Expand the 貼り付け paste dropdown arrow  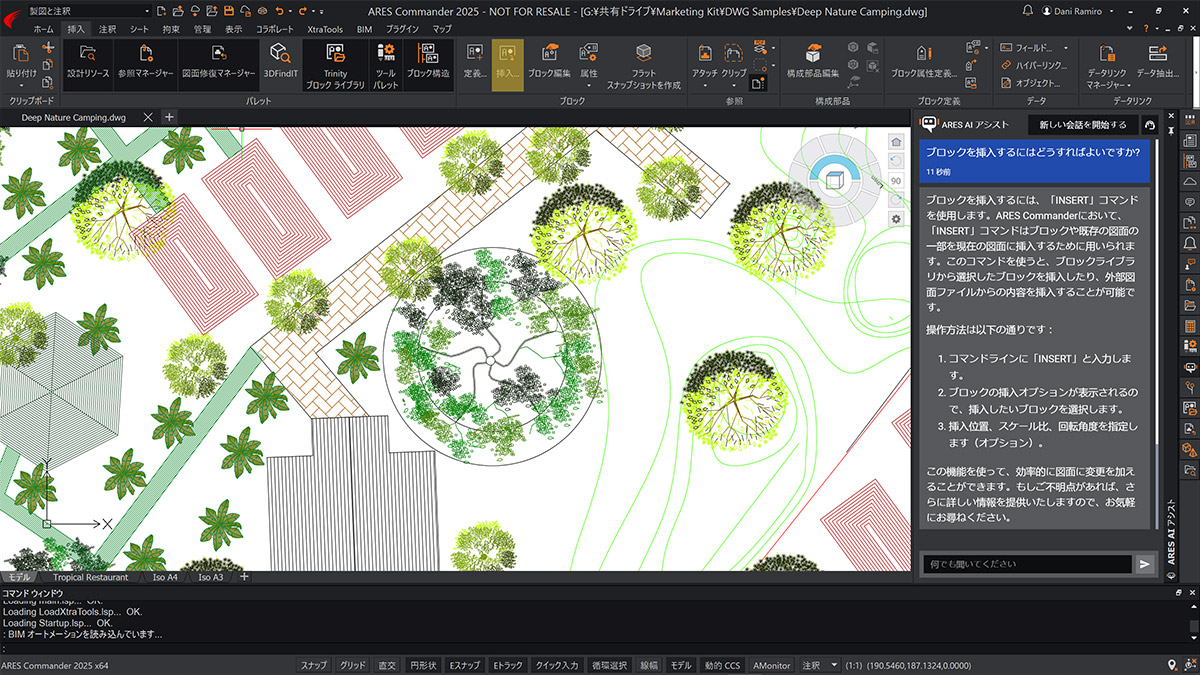coord(21,85)
